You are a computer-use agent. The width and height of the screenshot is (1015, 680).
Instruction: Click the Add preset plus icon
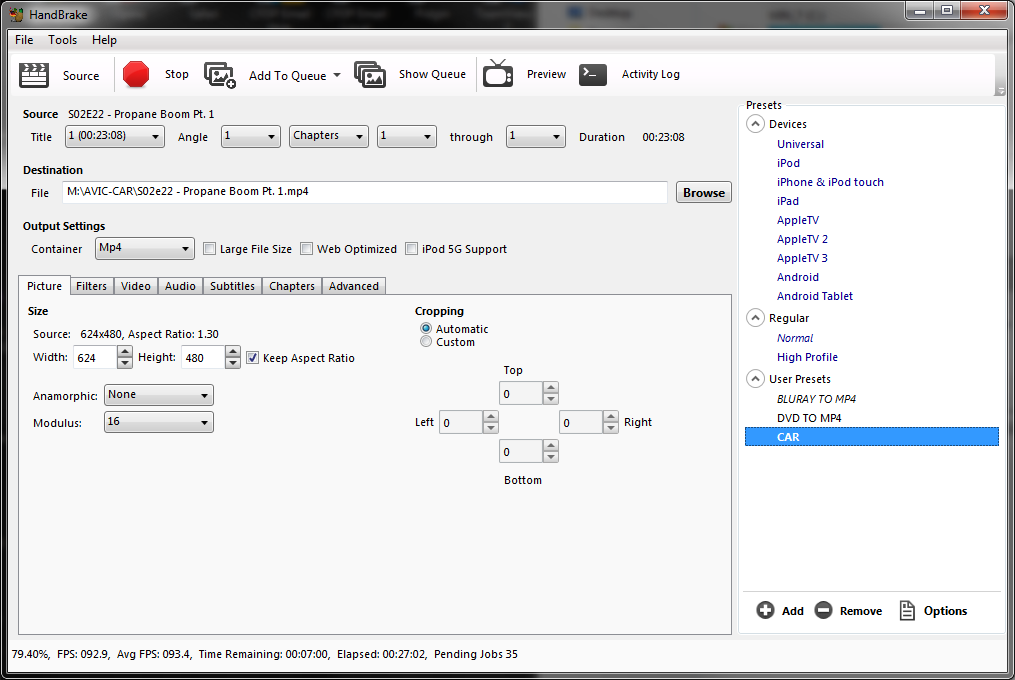click(x=765, y=610)
